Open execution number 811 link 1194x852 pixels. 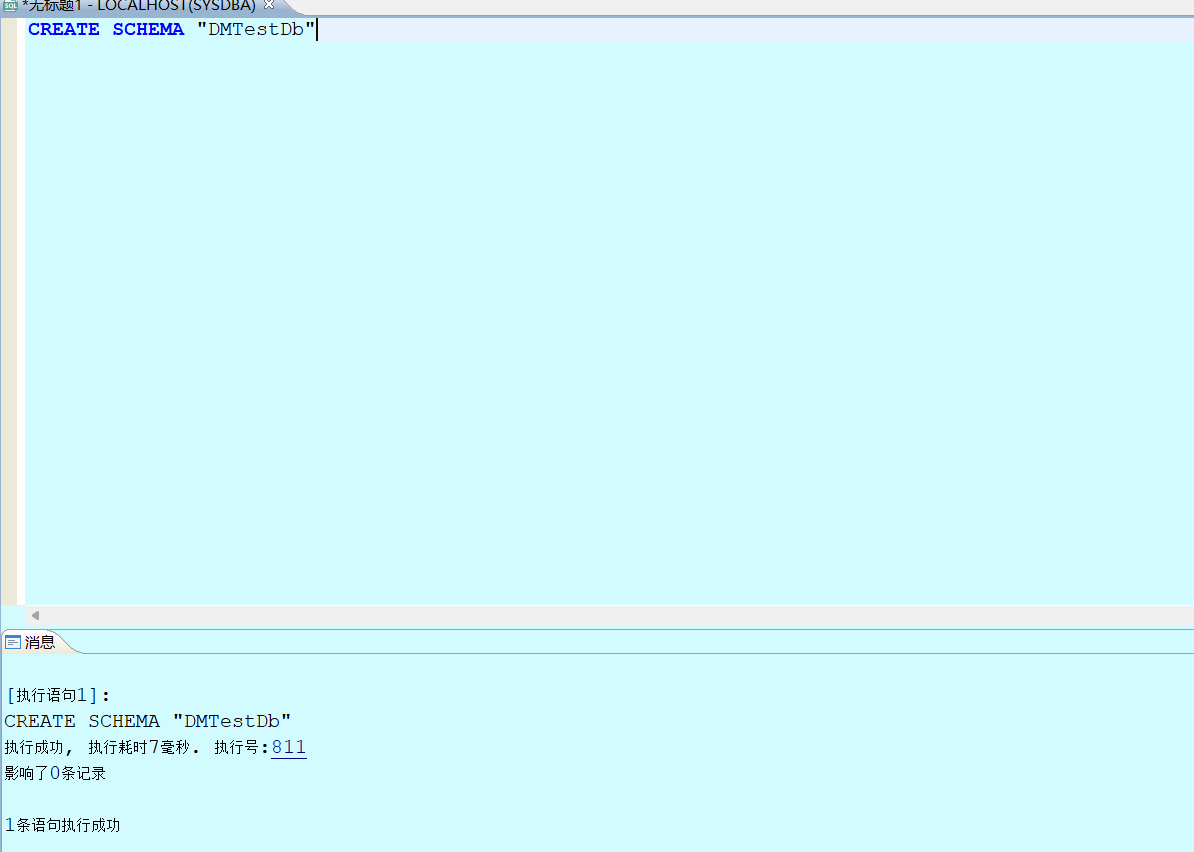click(x=289, y=748)
